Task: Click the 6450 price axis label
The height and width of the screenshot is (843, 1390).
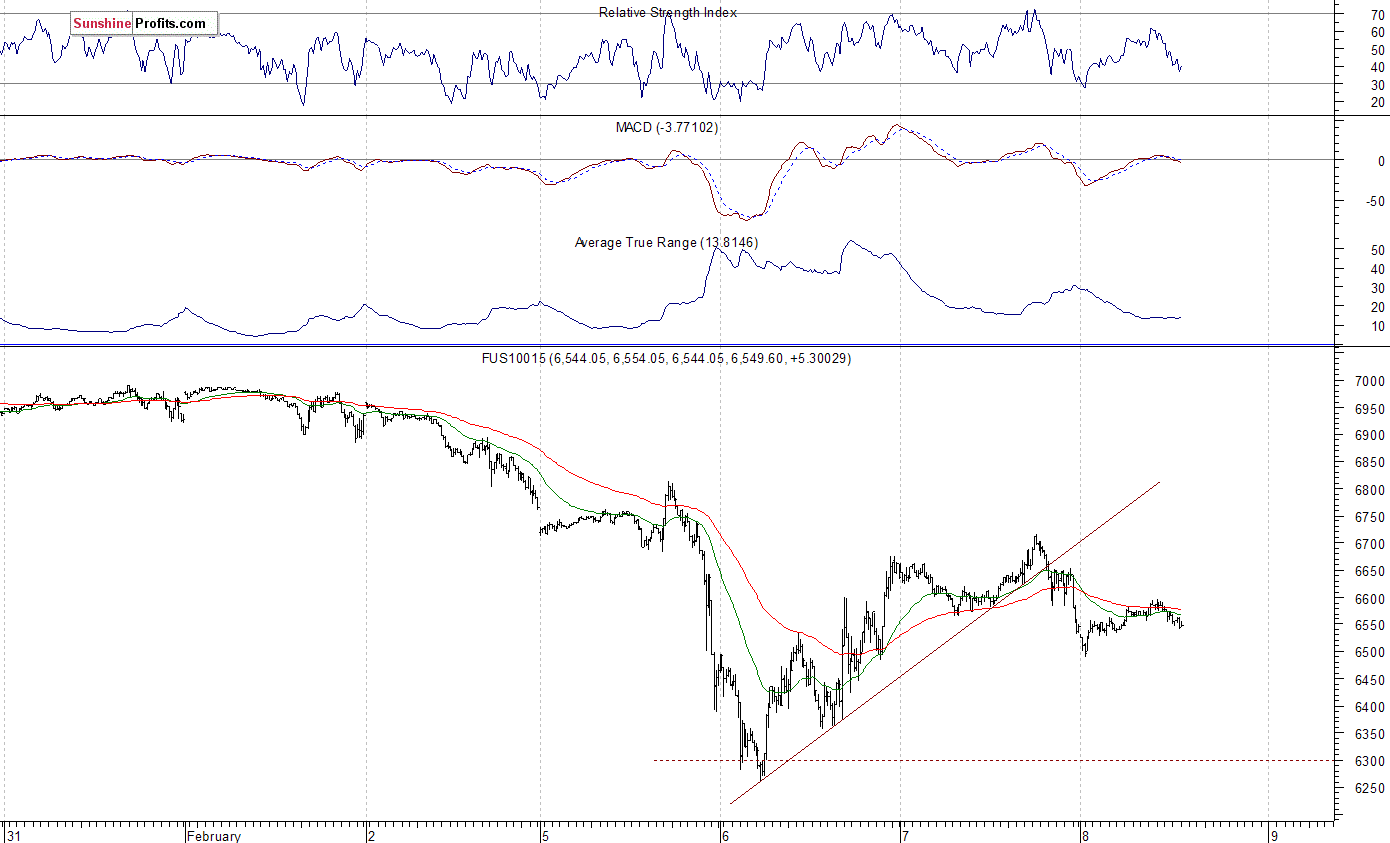Action: [x=1370, y=680]
